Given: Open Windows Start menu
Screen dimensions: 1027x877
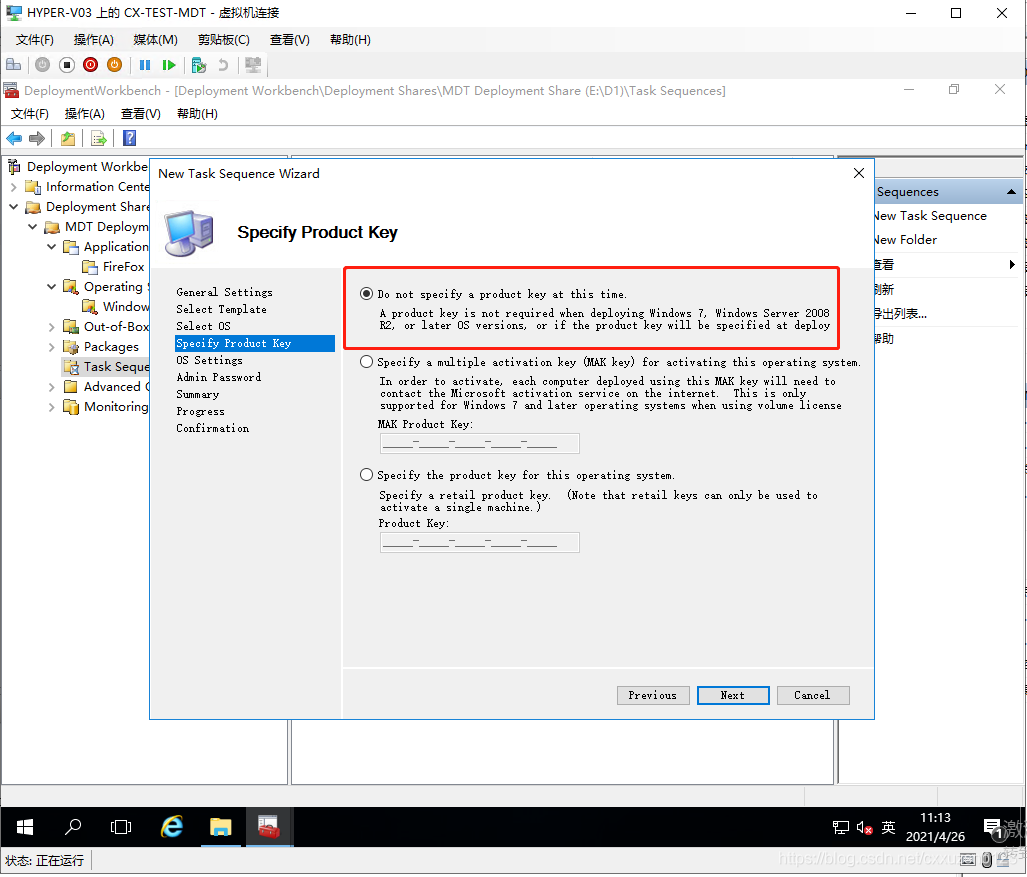Looking at the screenshot, I should click(x=25, y=827).
